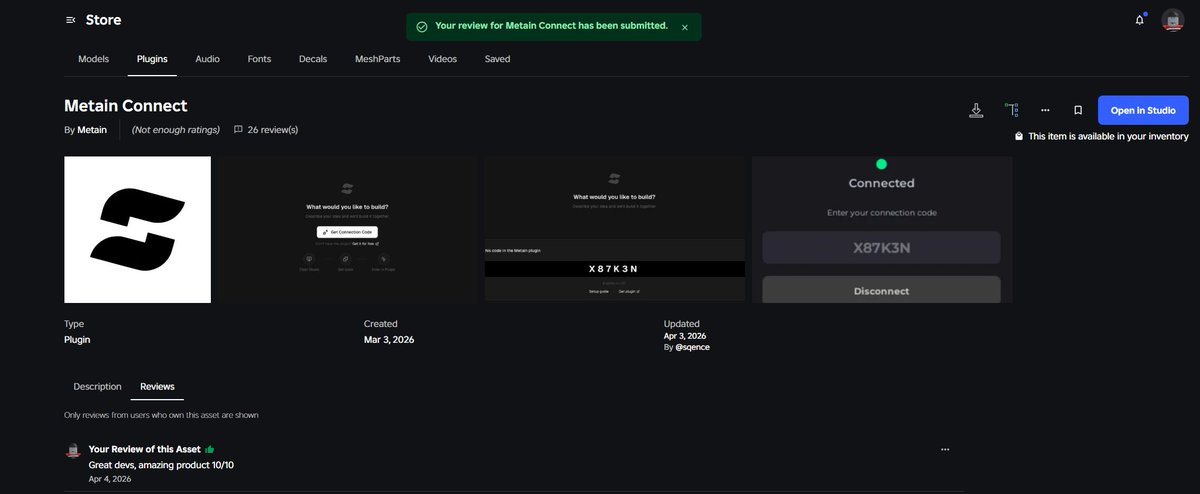Image resolution: width=1200 pixels, height=494 pixels.
Task: Select the Plugins tab
Action: 152,59
